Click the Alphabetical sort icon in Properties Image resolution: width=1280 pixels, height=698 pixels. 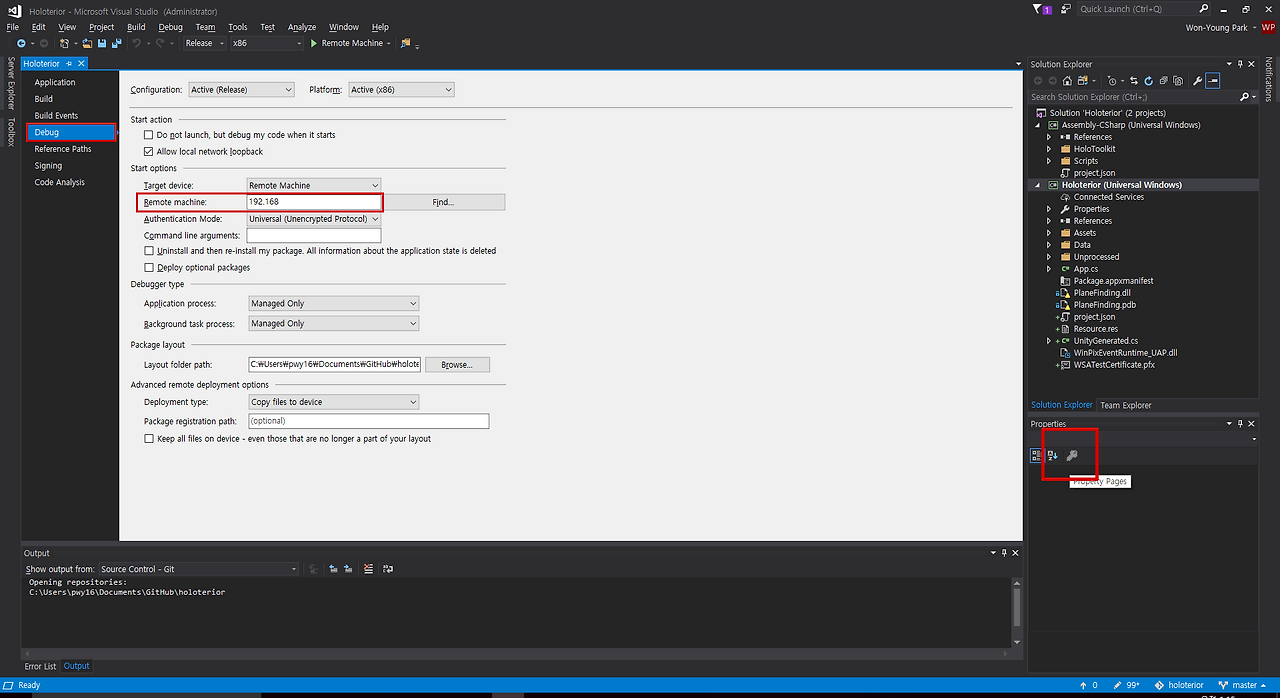[x=1052, y=455]
